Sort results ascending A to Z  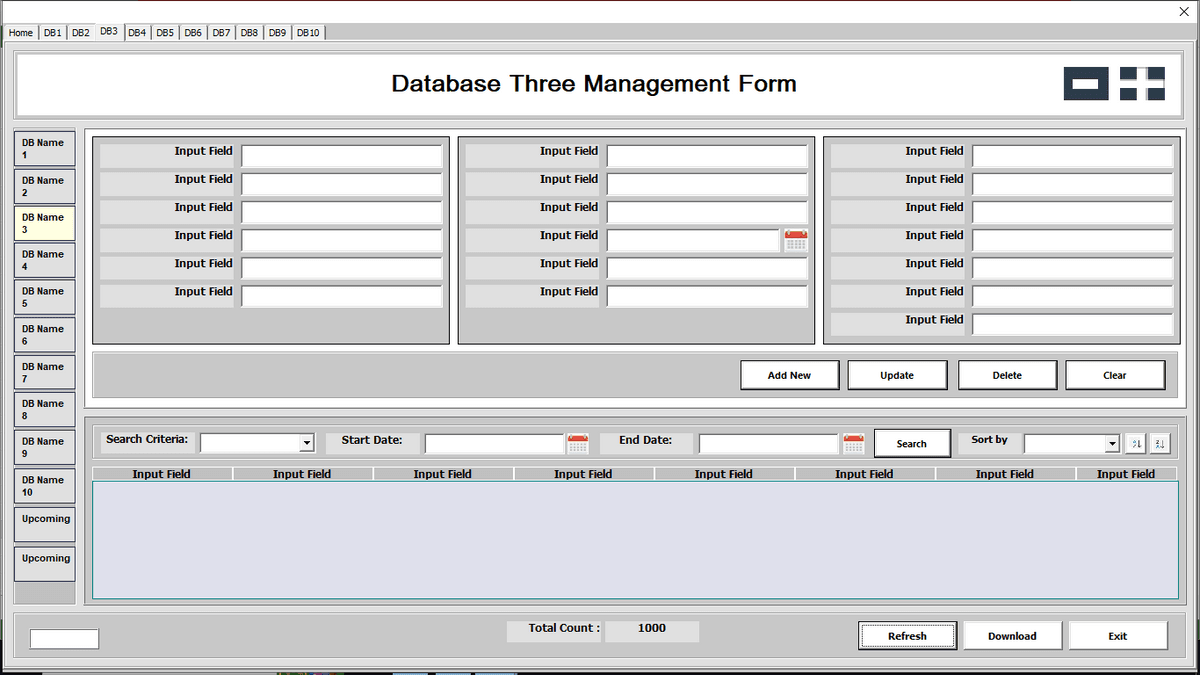click(1137, 443)
